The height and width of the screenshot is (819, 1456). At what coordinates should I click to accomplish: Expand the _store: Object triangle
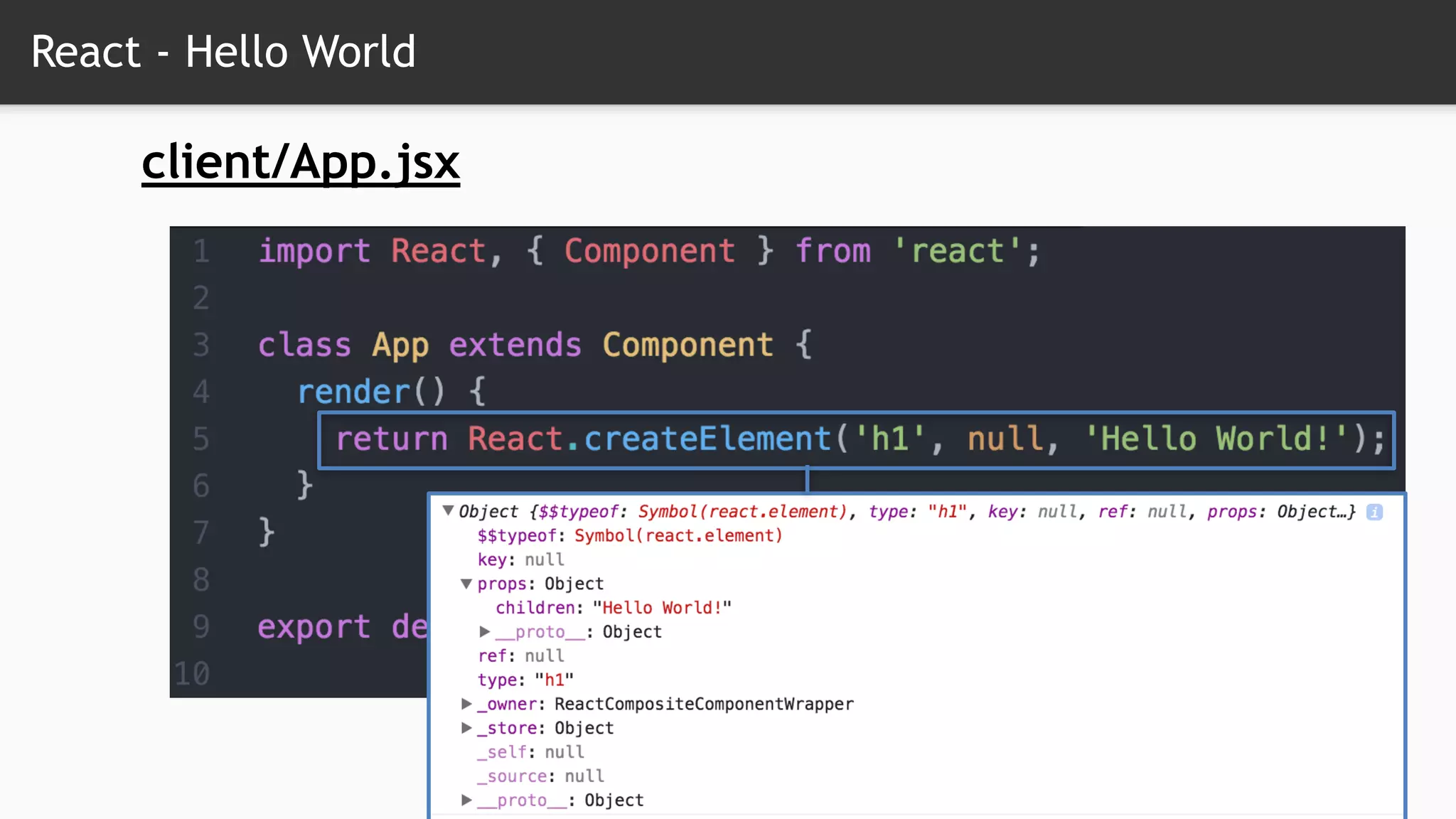[x=466, y=728]
